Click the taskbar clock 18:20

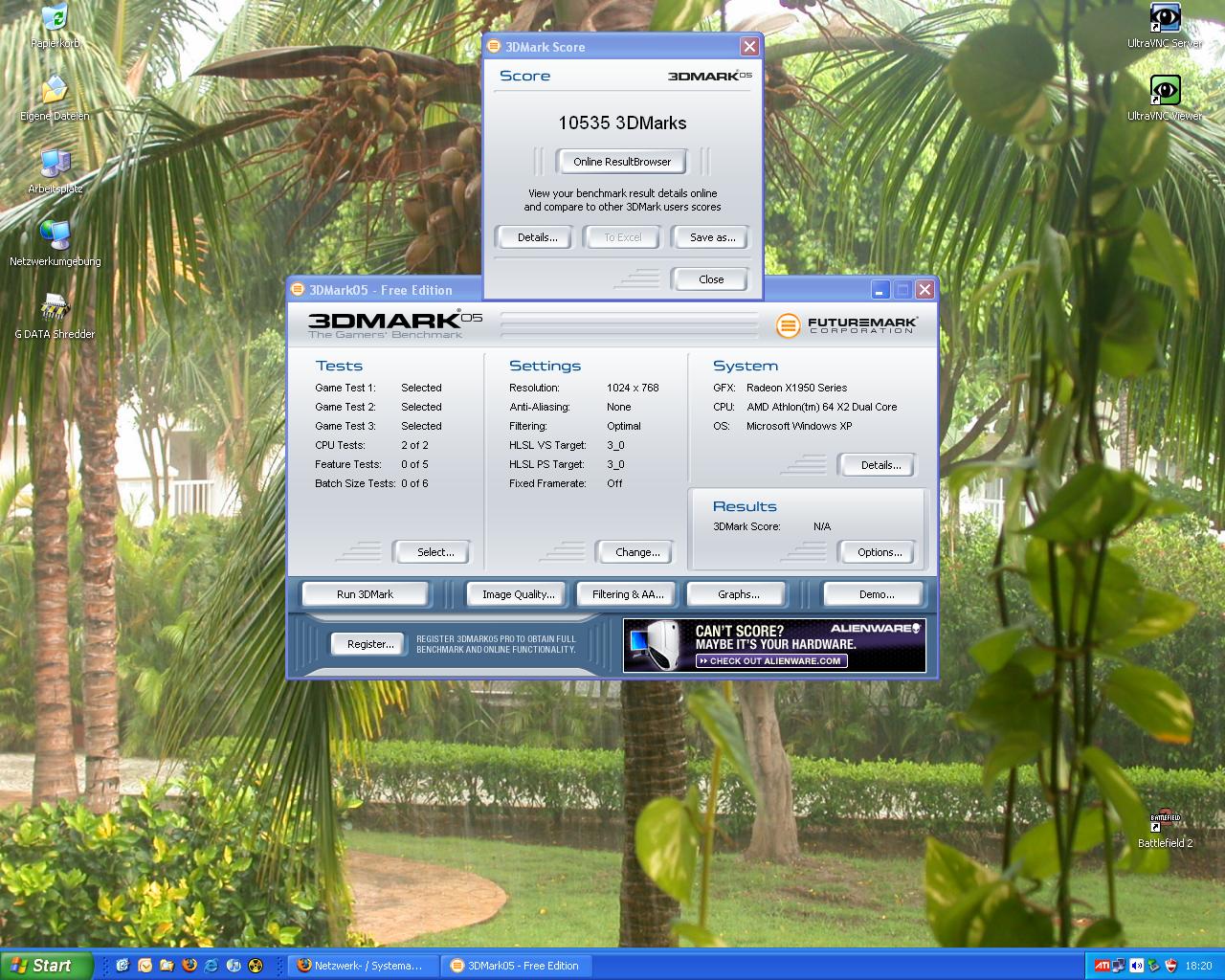(x=1198, y=966)
